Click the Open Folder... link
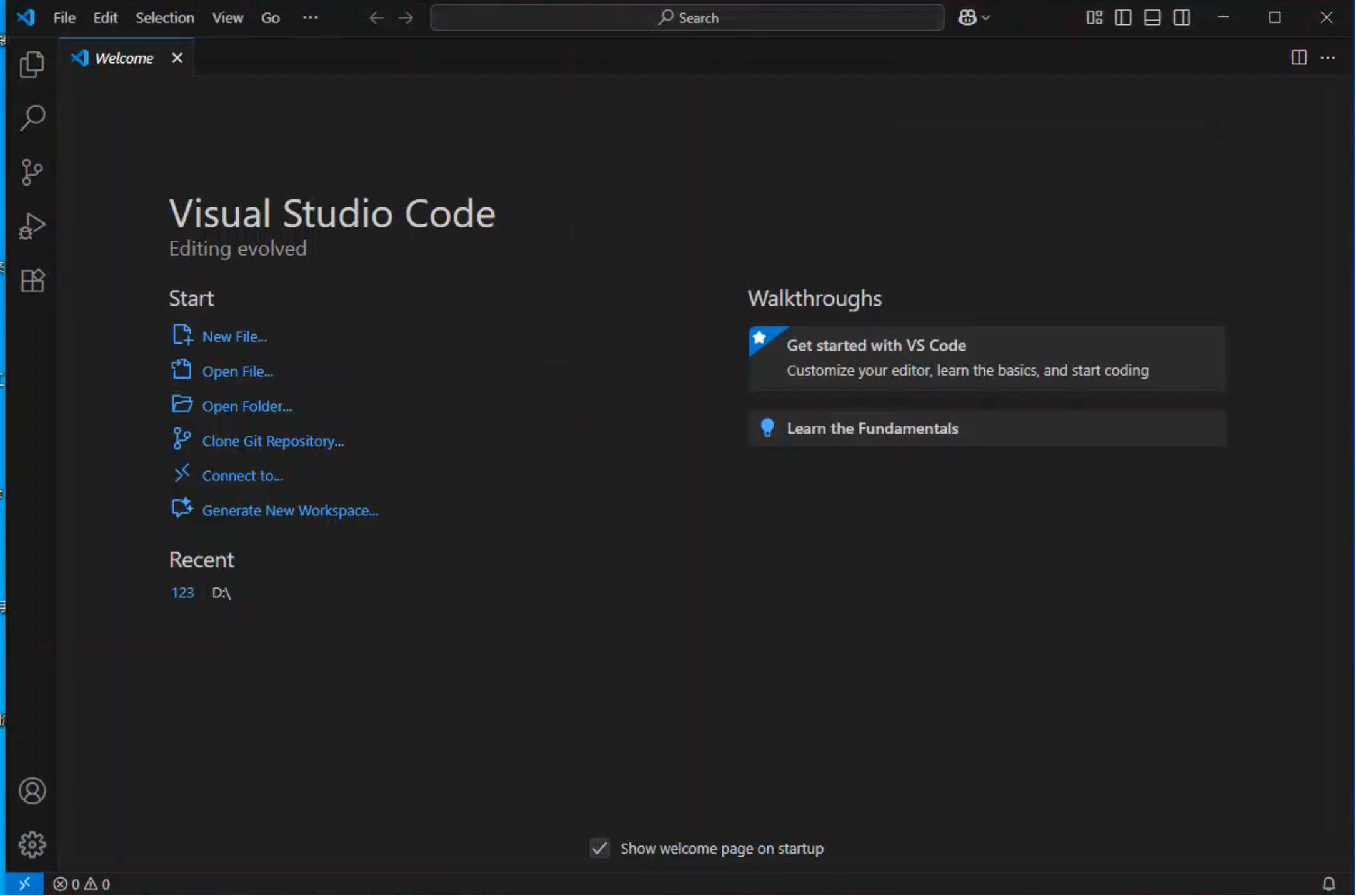Screen dimensions: 1356x896 (x=247, y=406)
